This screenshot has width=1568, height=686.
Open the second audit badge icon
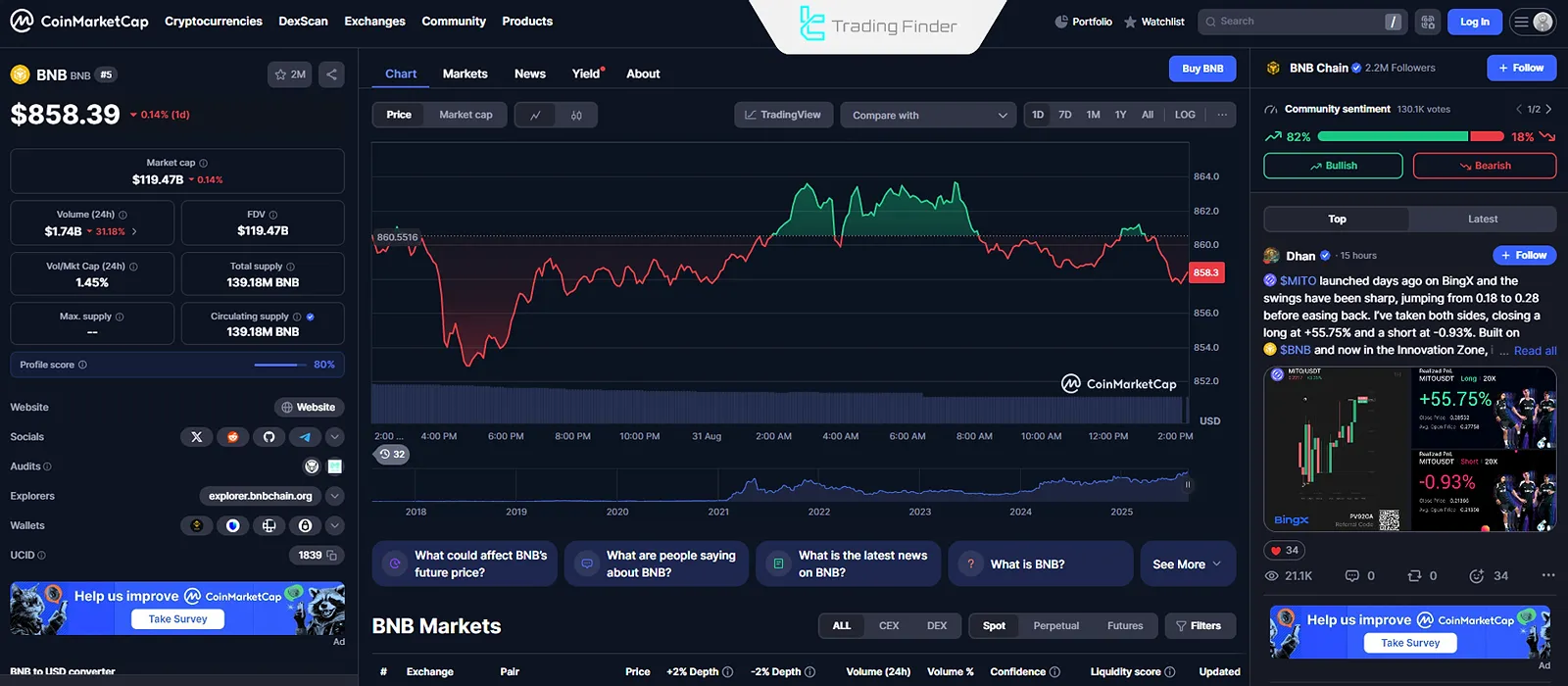point(335,466)
